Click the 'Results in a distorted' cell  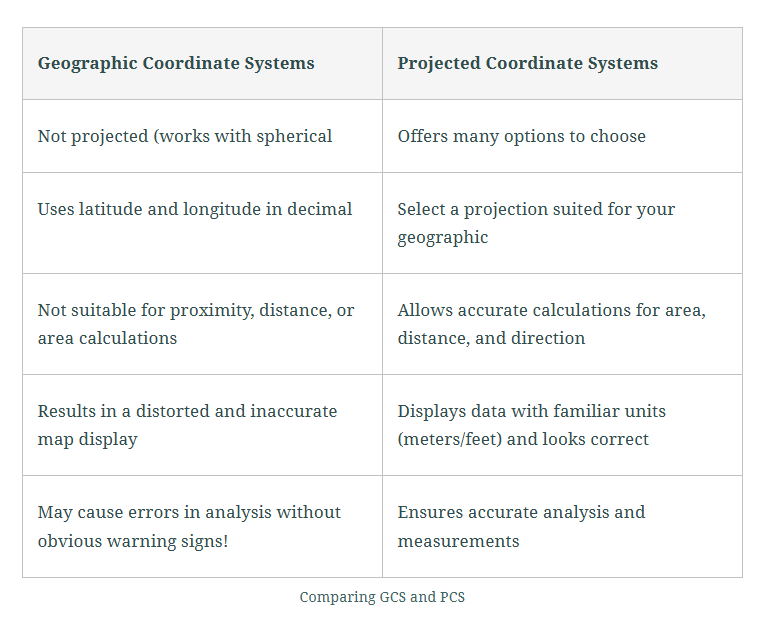click(187, 411)
